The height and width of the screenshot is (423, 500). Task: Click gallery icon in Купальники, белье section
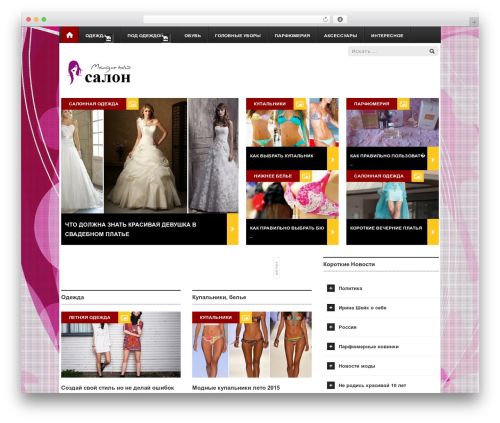click(x=246, y=317)
